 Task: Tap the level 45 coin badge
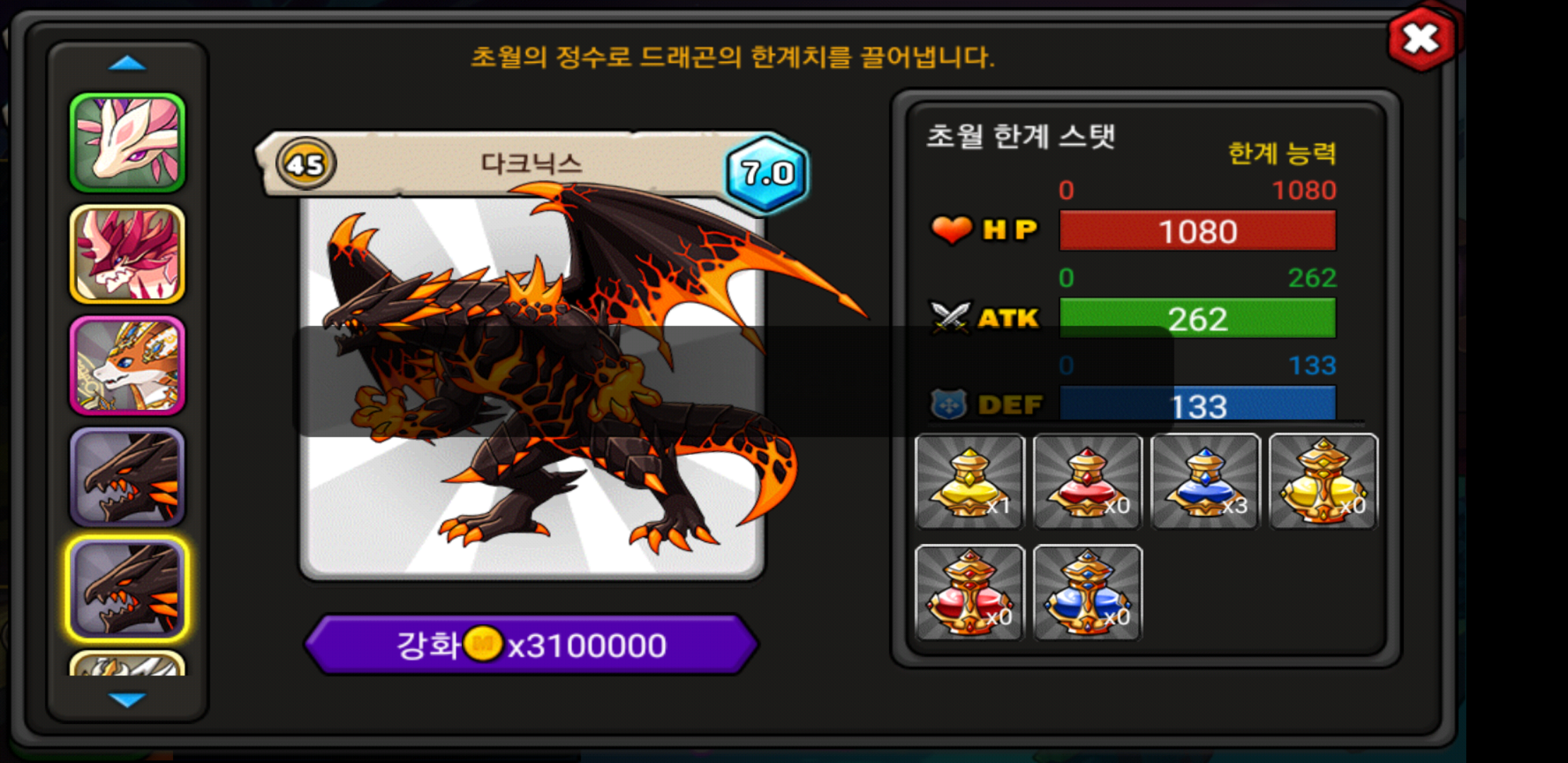[306, 164]
